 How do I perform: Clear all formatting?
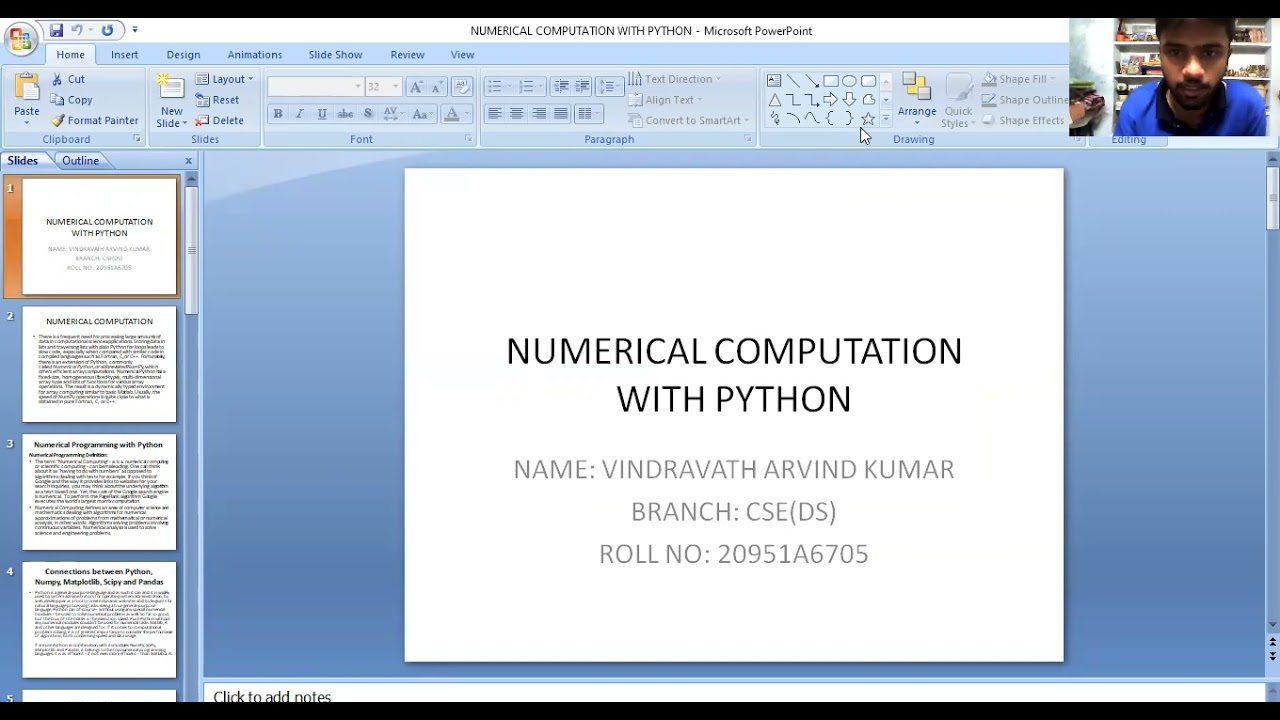[x=462, y=87]
